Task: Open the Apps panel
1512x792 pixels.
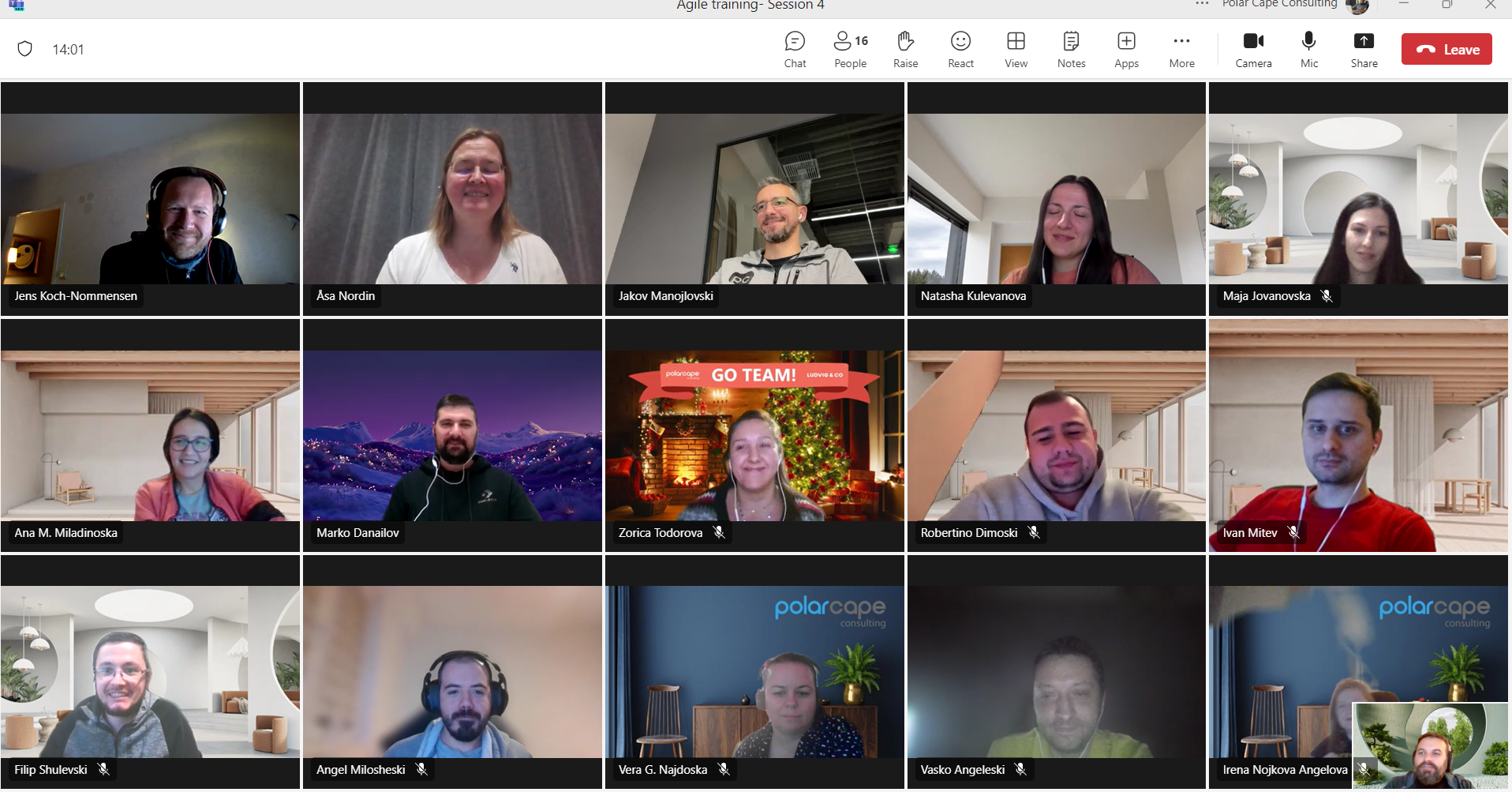Action: (1126, 50)
